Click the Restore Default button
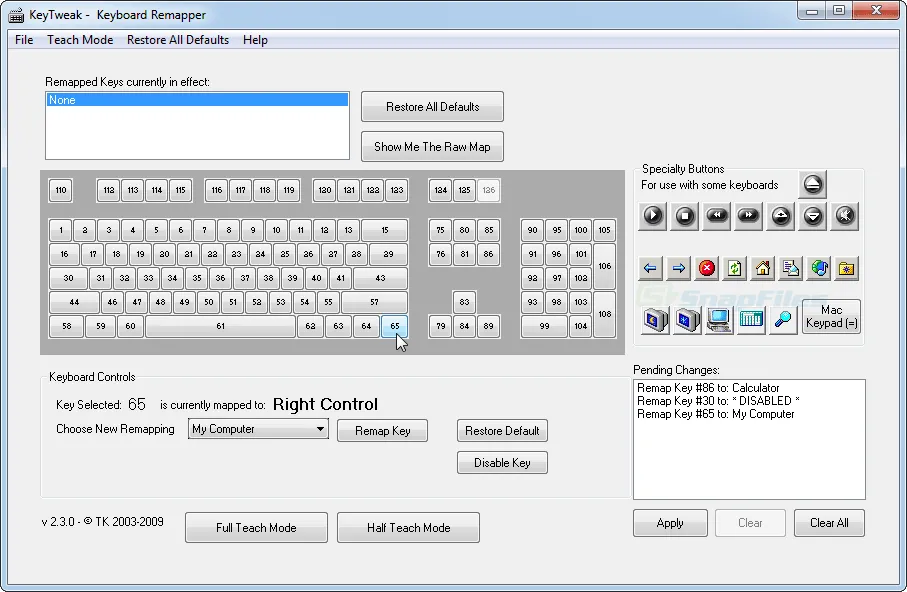Image resolution: width=907 pixels, height=592 pixels. [502, 431]
